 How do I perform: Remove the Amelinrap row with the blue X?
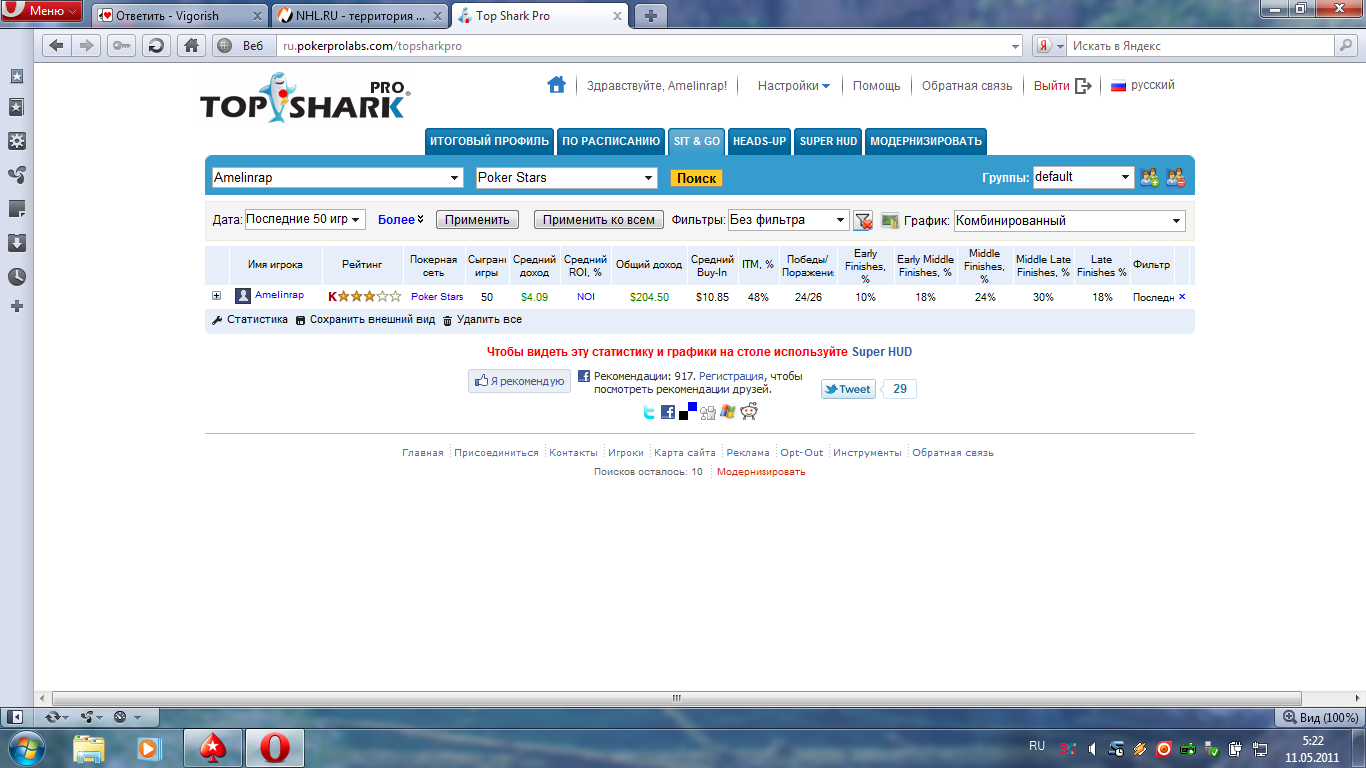1182,296
